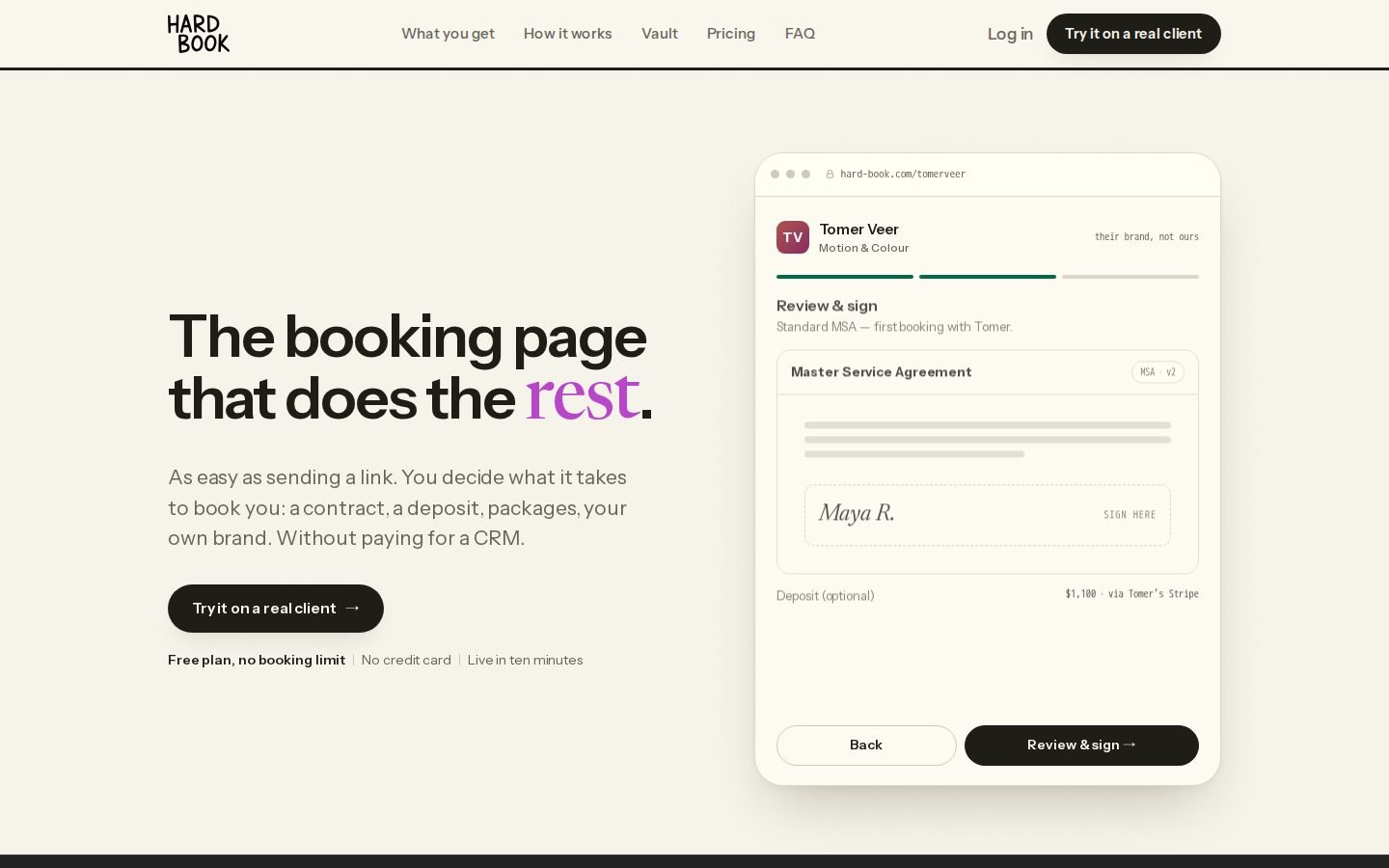This screenshot has width=1389, height=868.
Task: Click the Master Service Agreement heading
Action: click(x=881, y=372)
